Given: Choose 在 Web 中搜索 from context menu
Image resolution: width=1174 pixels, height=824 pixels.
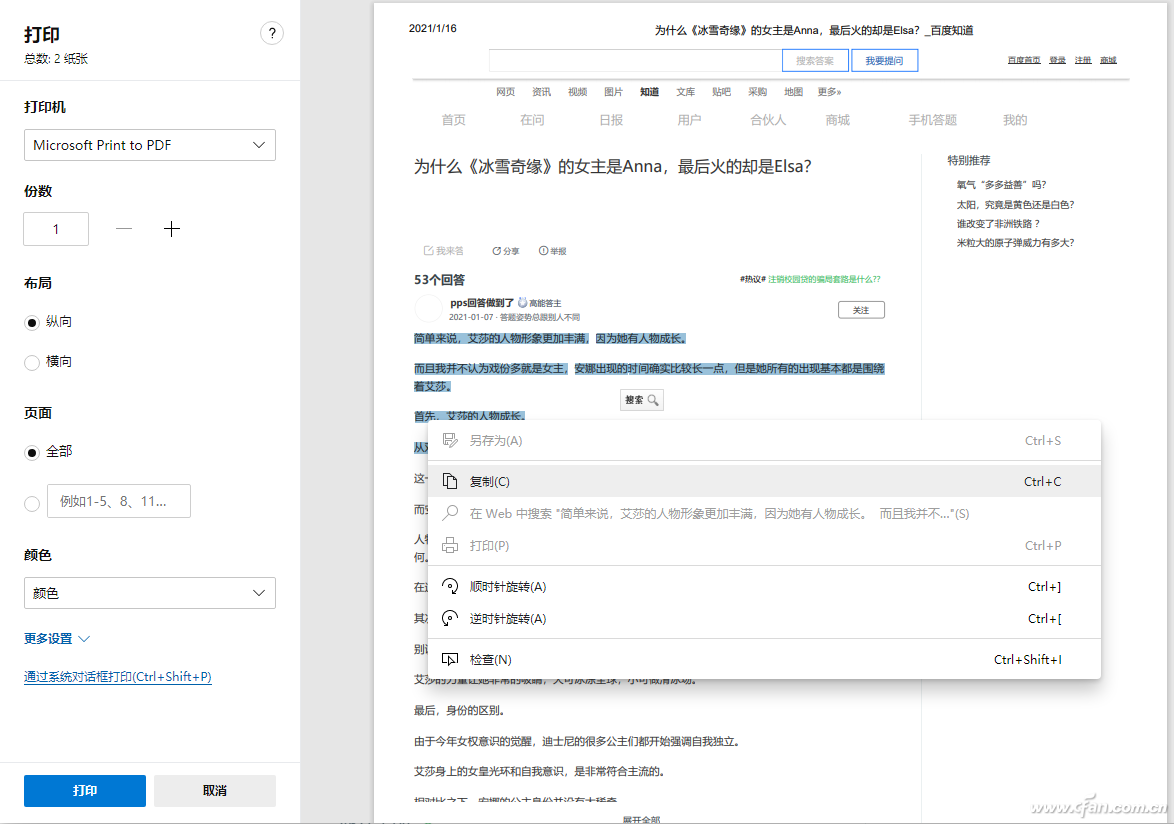Looking at the screenshot, I should 764,513.
